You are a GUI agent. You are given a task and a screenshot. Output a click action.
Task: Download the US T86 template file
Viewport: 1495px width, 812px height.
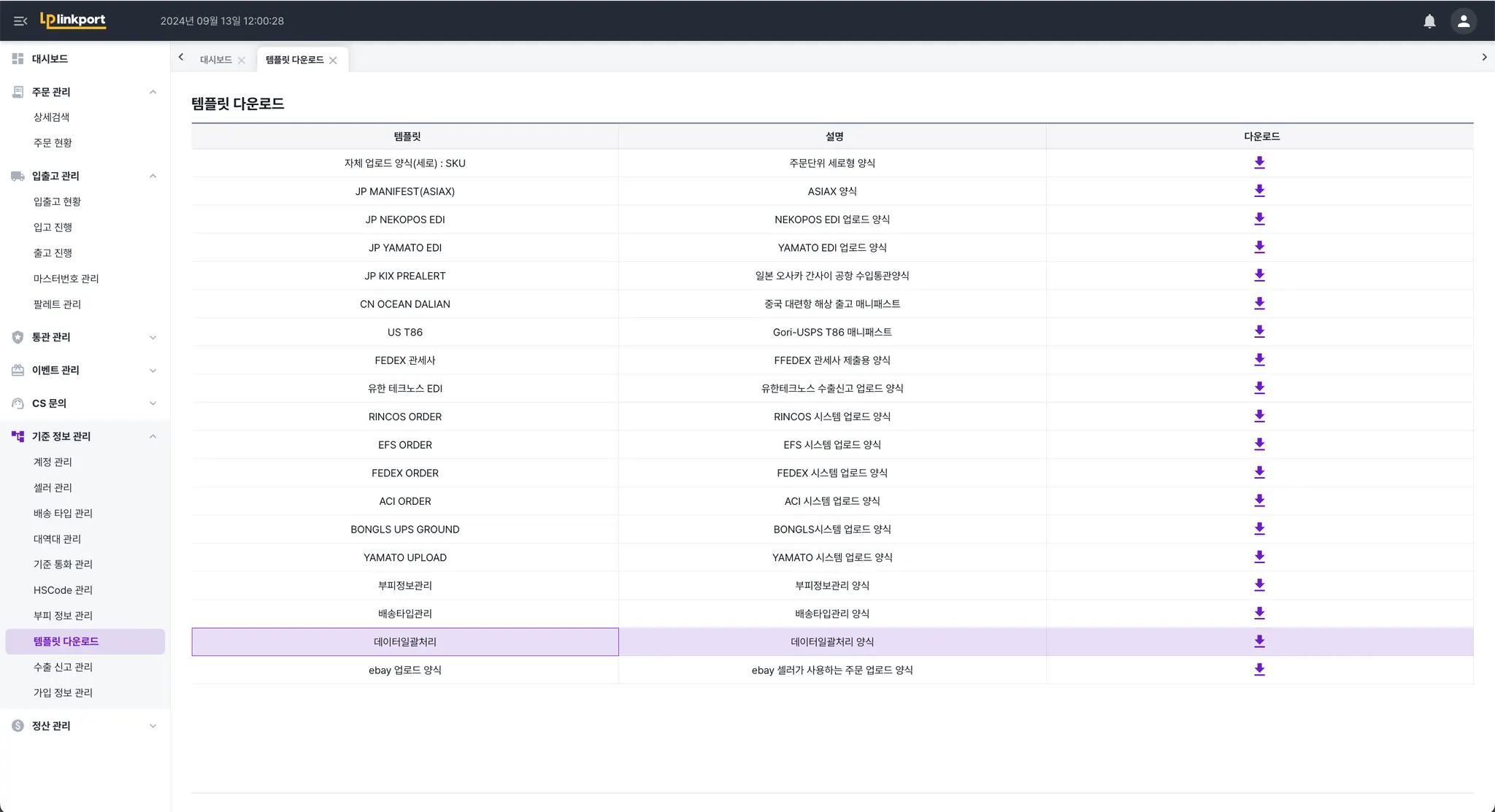(x=1259, y=332)
